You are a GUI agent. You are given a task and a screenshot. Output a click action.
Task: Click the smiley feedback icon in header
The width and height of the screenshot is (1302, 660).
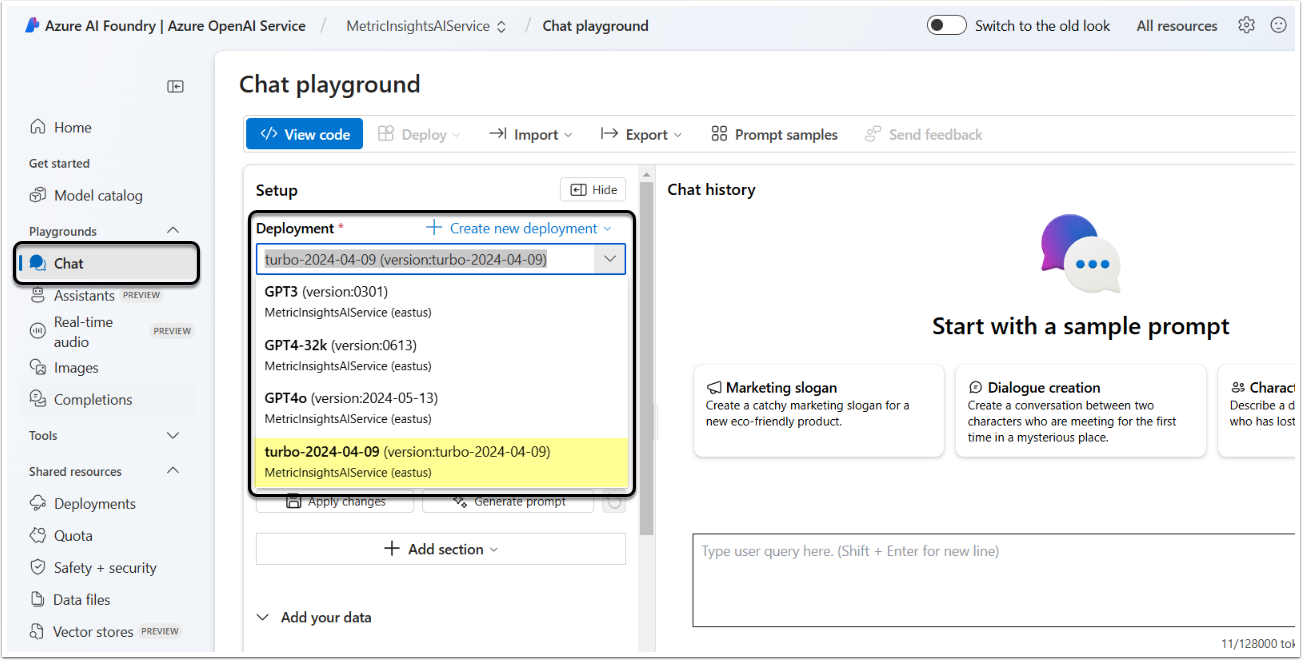click(1278, 25)
